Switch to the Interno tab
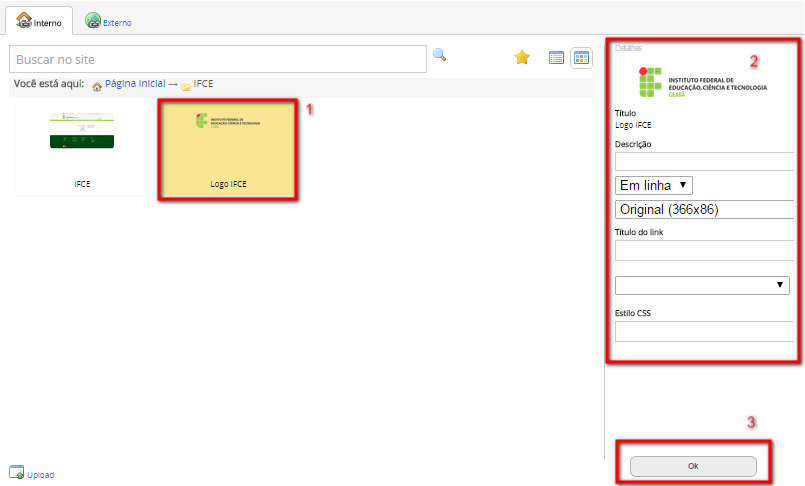Image resolution: width=805 pixels, height=486 pixels. point(39,22)
